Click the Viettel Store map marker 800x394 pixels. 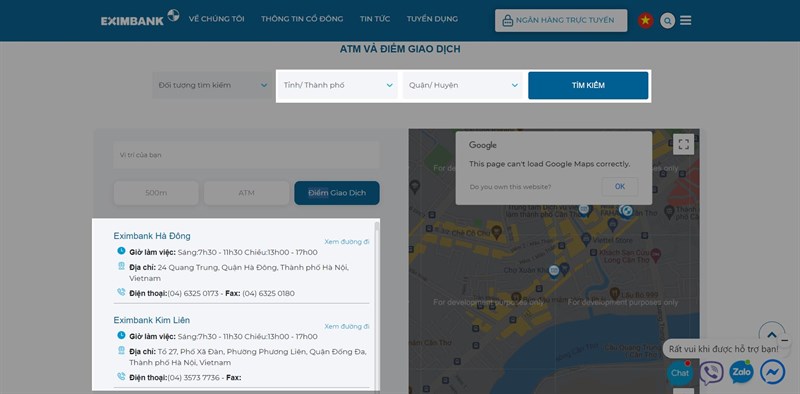click(586, 238)
